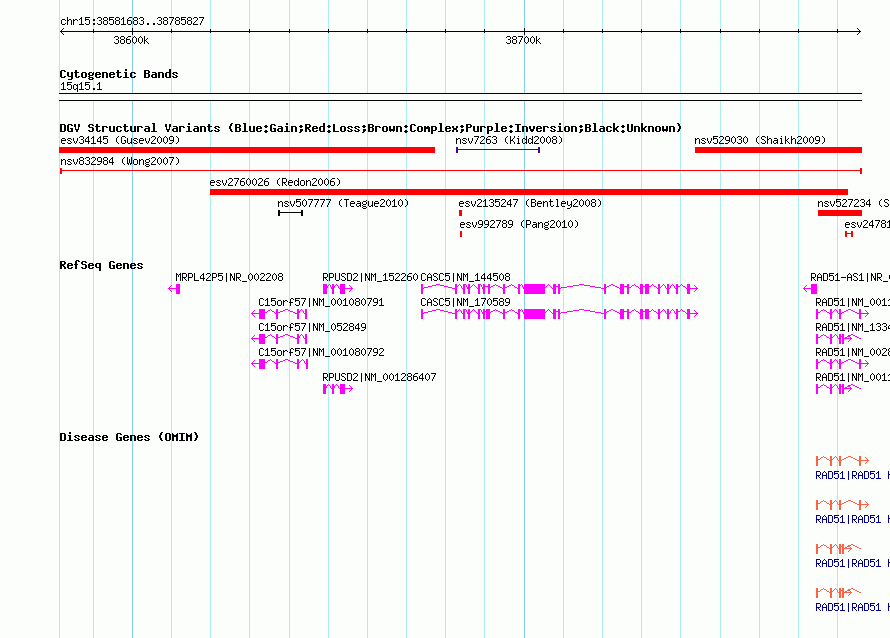
Task: Open the RPUSD2|NM_001286407 gene label
Action: click(379, 377)
